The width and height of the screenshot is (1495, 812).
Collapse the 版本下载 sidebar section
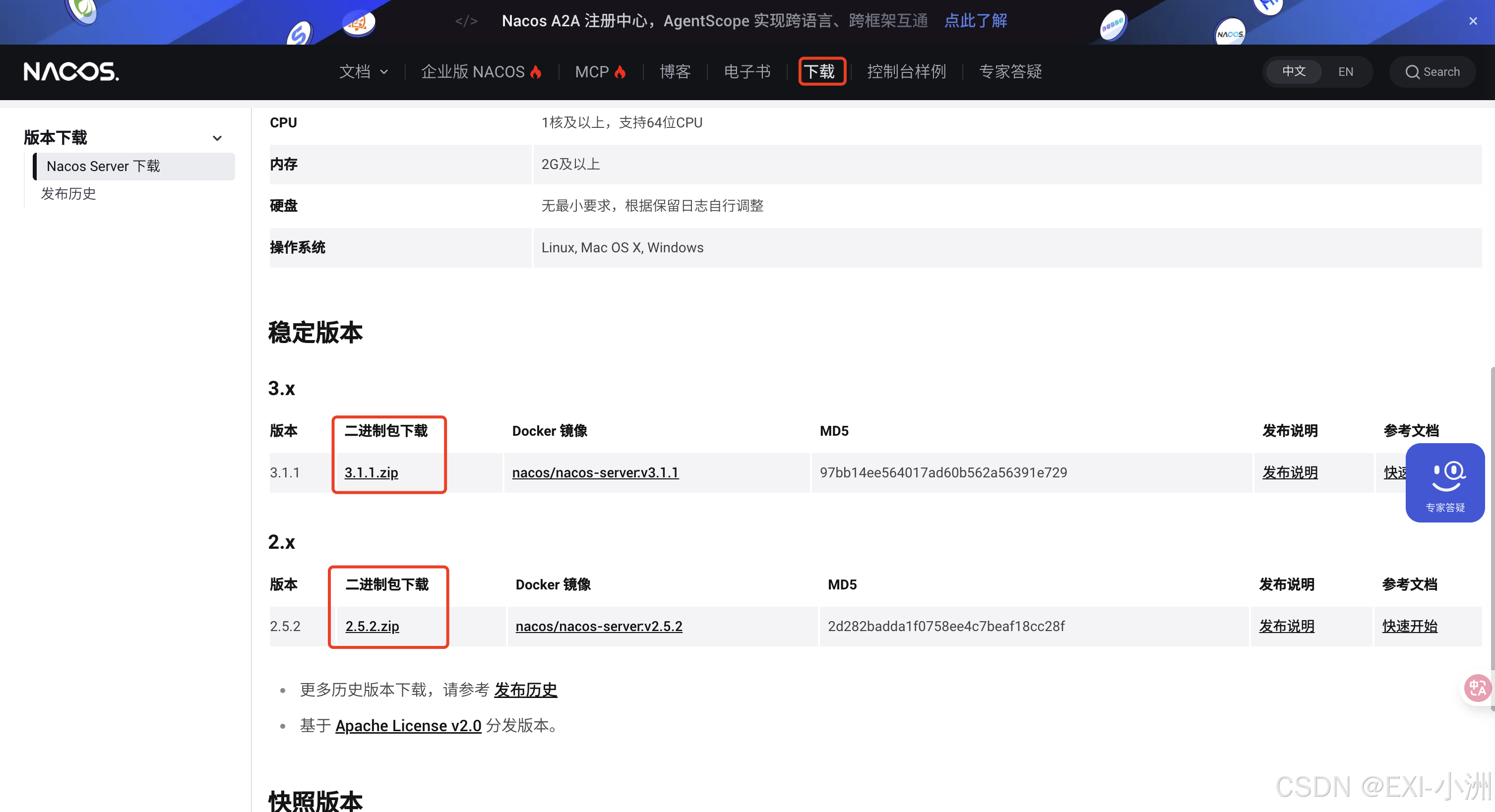point(217,138)
